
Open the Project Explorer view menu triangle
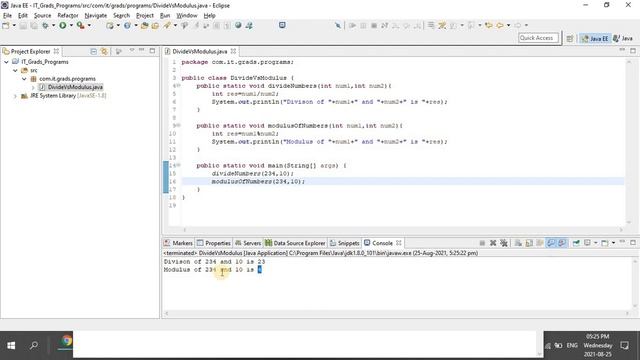(x=131, y=51)
